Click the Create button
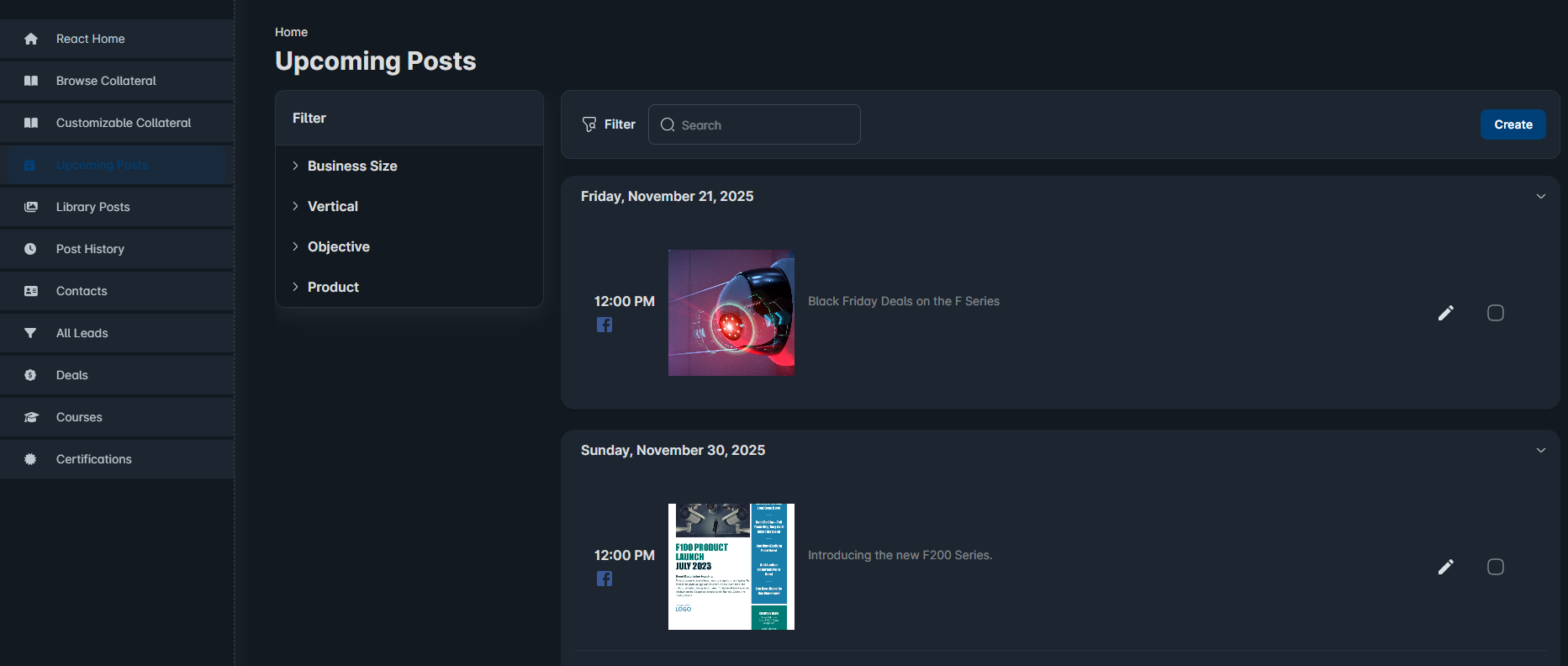 click(x=1513, y=124)
